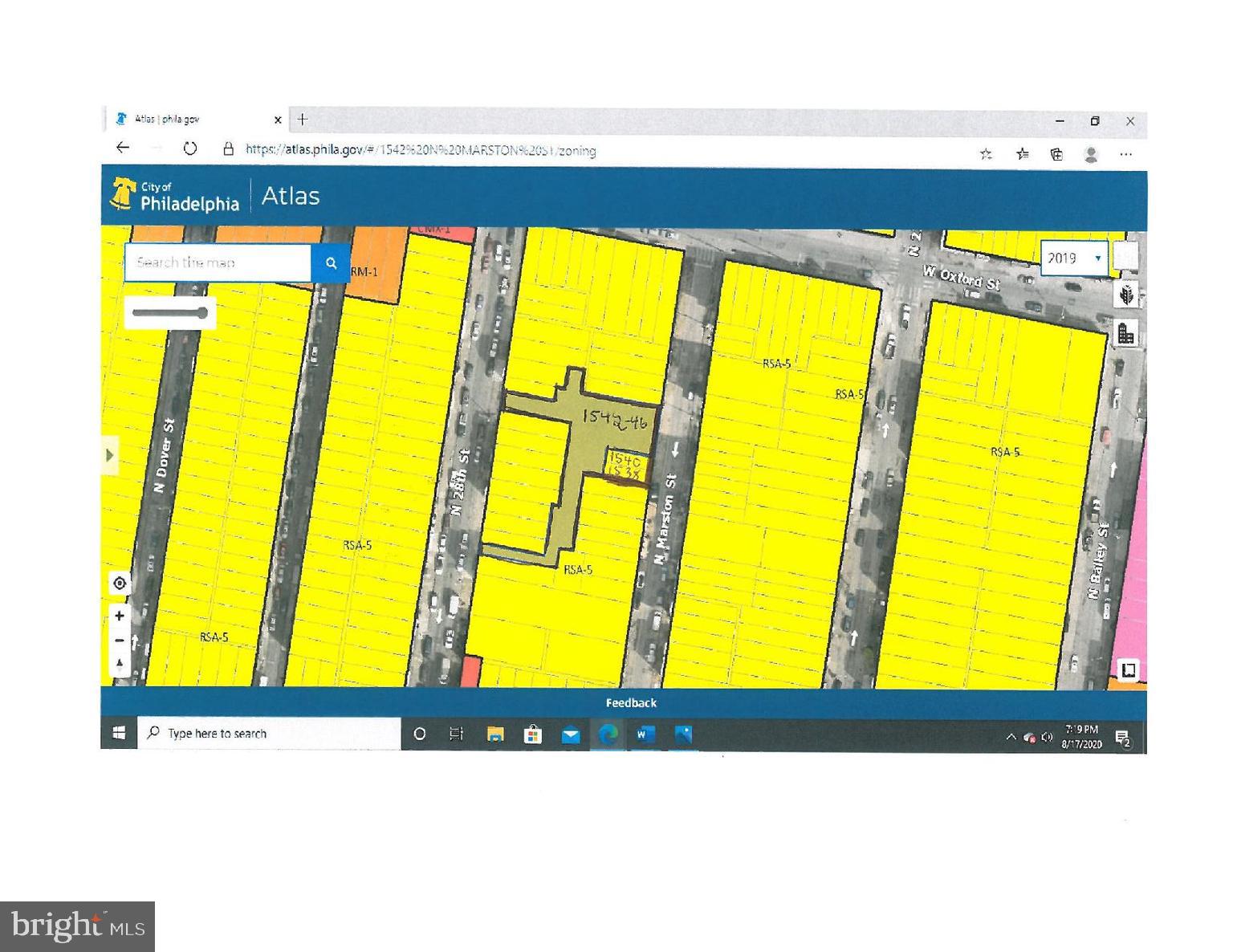This screenshot has height=952, width=1233.
Task: Click into the Search the map field
Action: point(217,262)
